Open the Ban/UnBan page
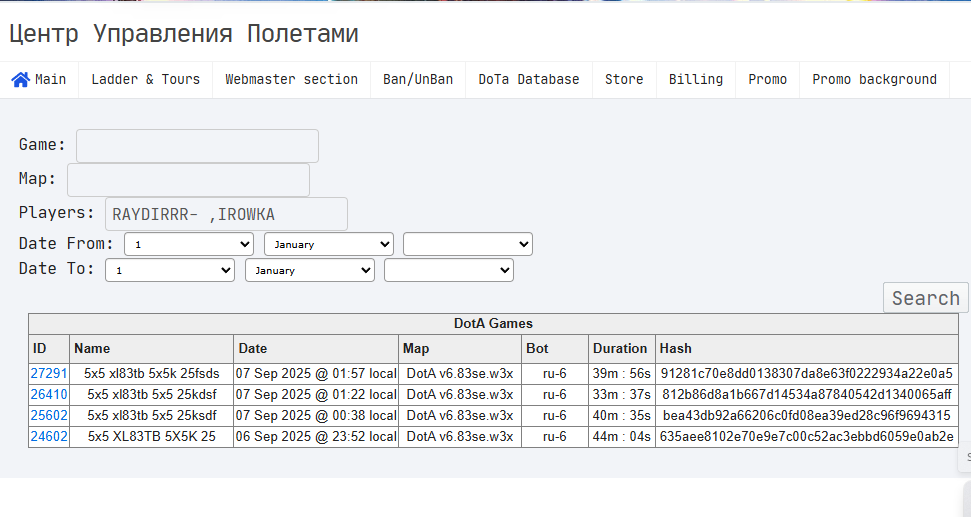971x517 pixels. tap(418, 80)
